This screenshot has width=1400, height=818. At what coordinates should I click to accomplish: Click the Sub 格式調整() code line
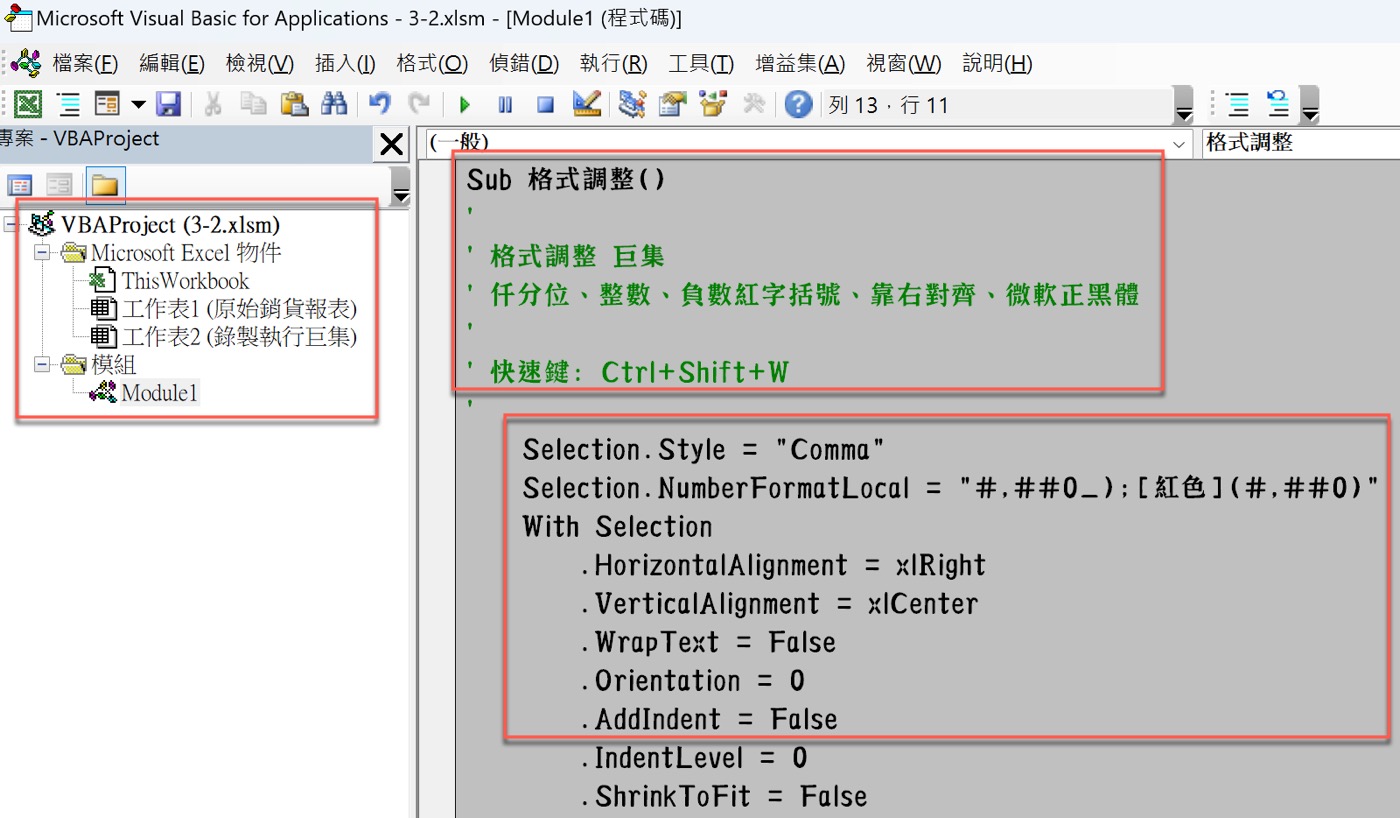click(x=566, y=180)
